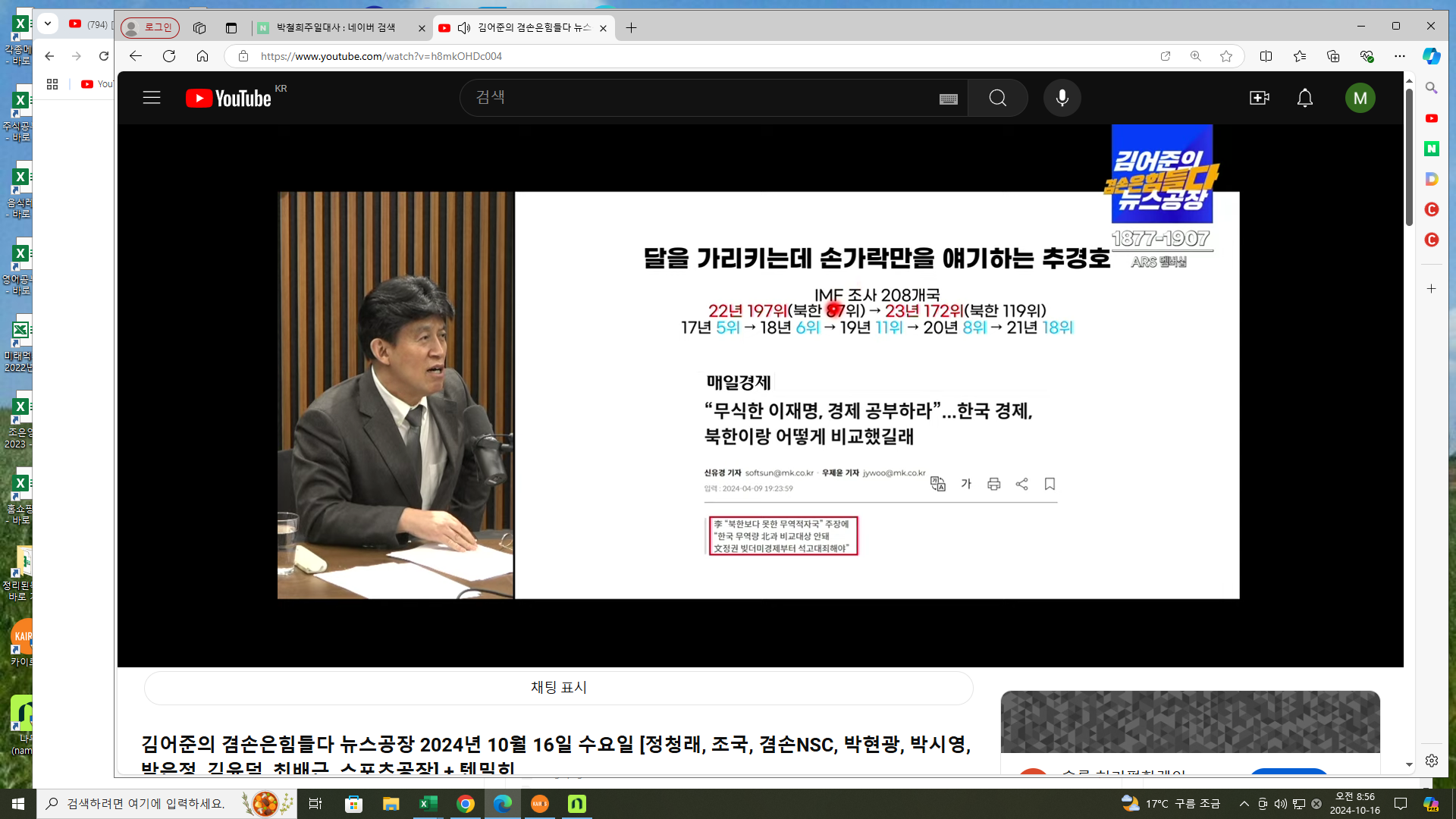This screenshot has height=819, width=1456.
Task: Click the Edge sidebar settings gear
Action: coord(1431,760)
